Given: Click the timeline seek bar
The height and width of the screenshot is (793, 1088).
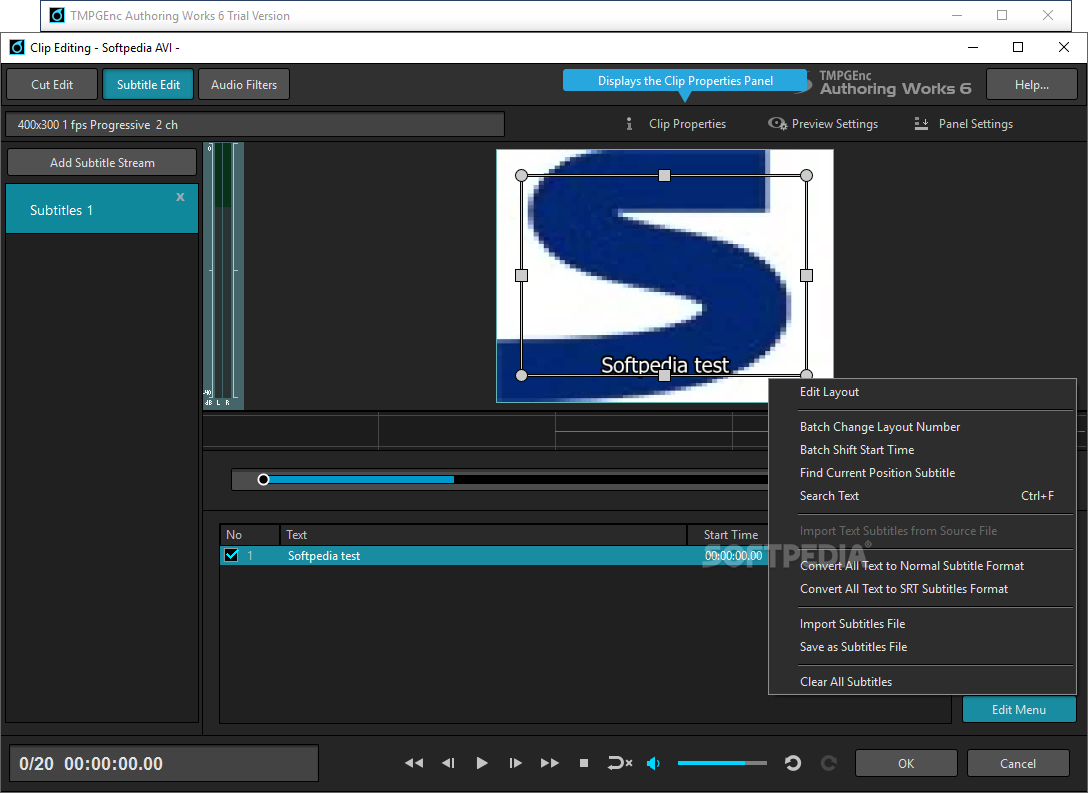Looking at the screenshot, I should pyautogui.click(x=500, y=479).
